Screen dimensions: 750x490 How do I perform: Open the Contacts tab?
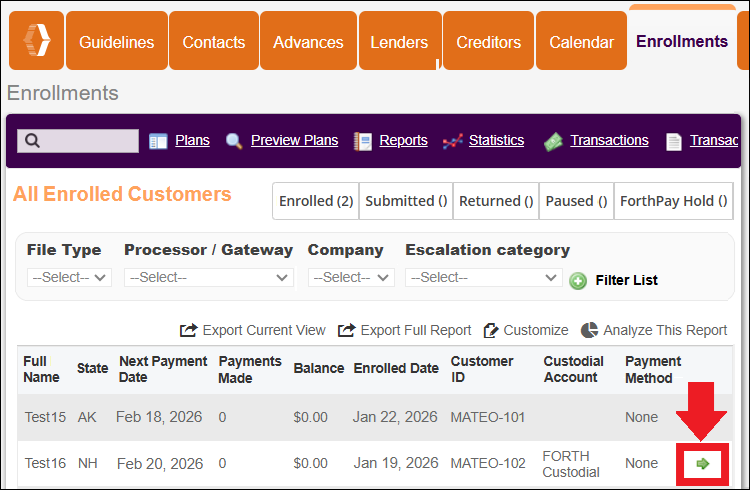pyautogui.click(x=214, y=42)
